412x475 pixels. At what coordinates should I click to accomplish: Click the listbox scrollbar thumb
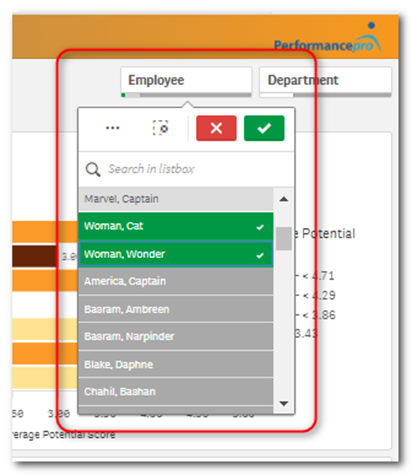coord(284,238)
